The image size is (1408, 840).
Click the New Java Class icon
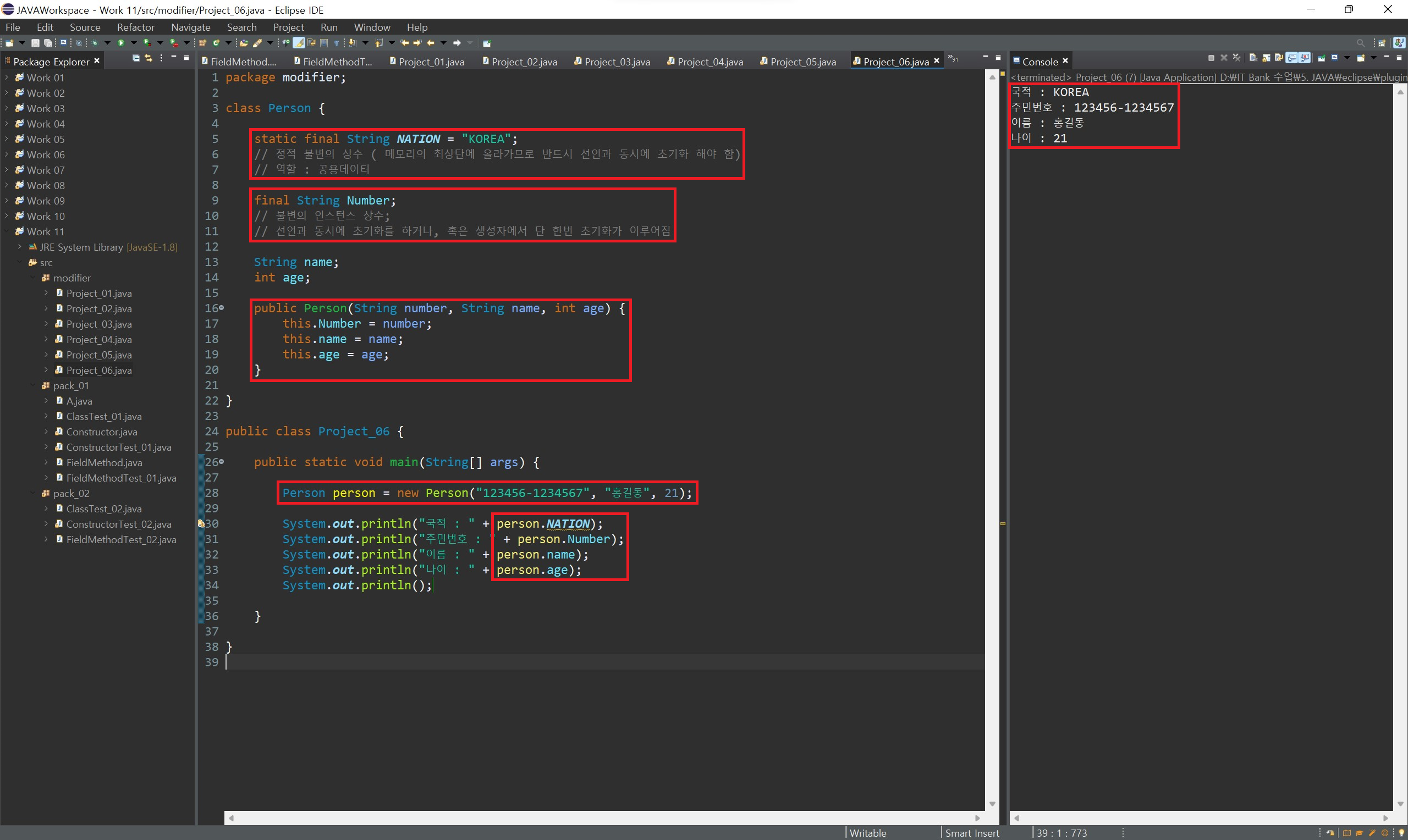pyautogui.click(x=216, y=43)
